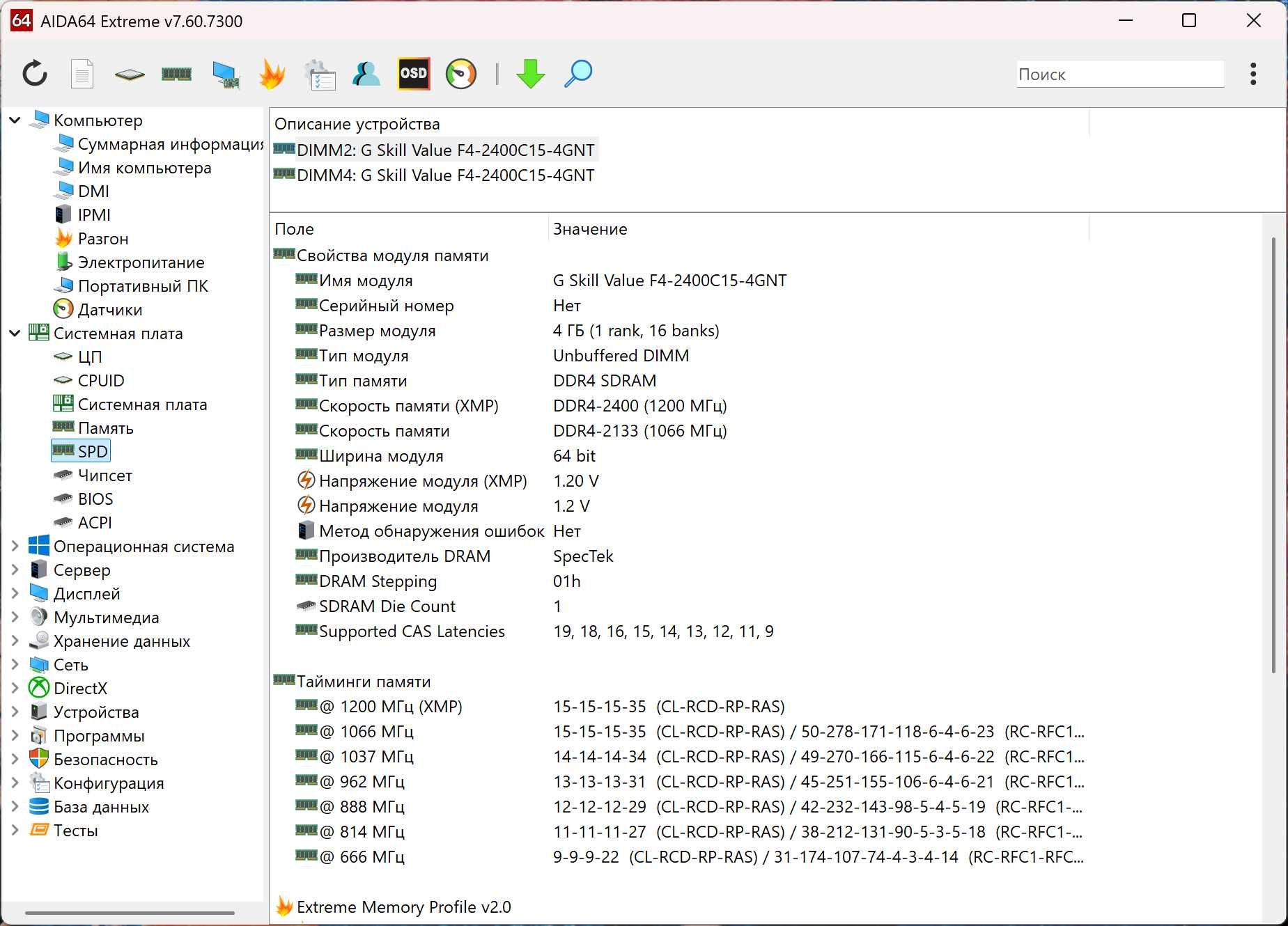Expand the Мультимедиа tree node
The image size is (1288, 926).
(x=15, y=618)
